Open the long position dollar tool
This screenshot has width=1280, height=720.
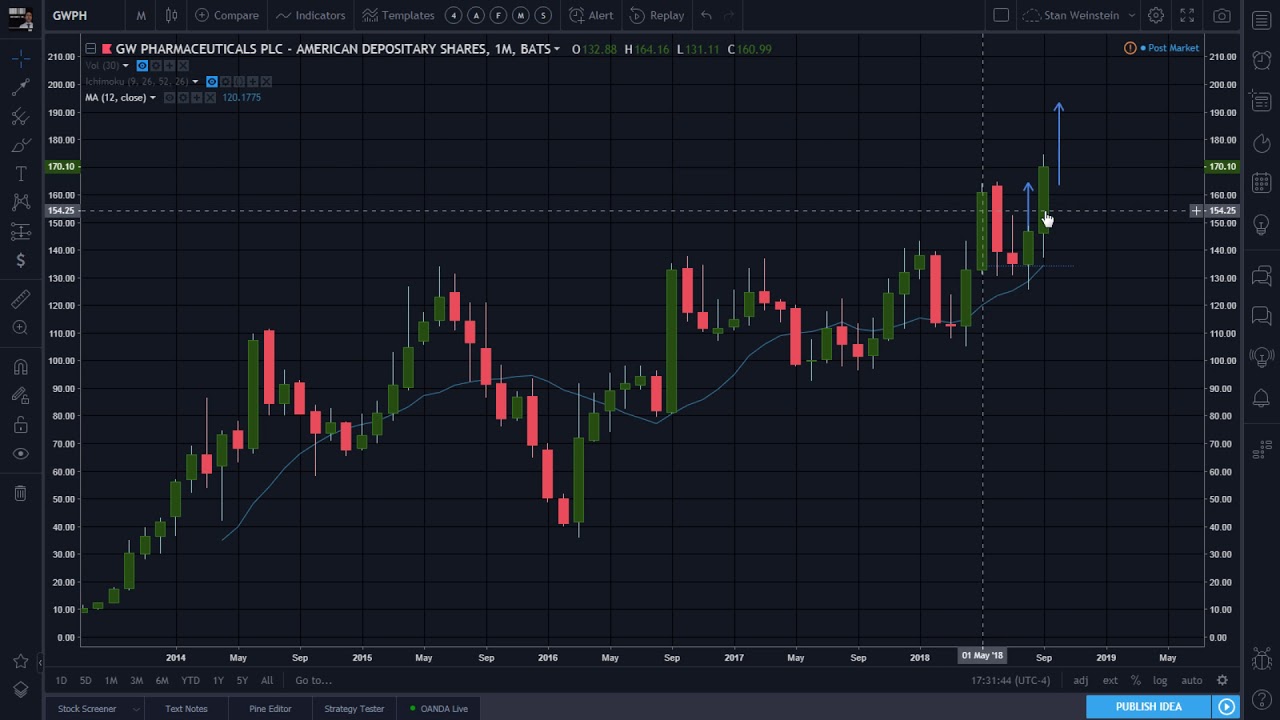coord(20,261)
